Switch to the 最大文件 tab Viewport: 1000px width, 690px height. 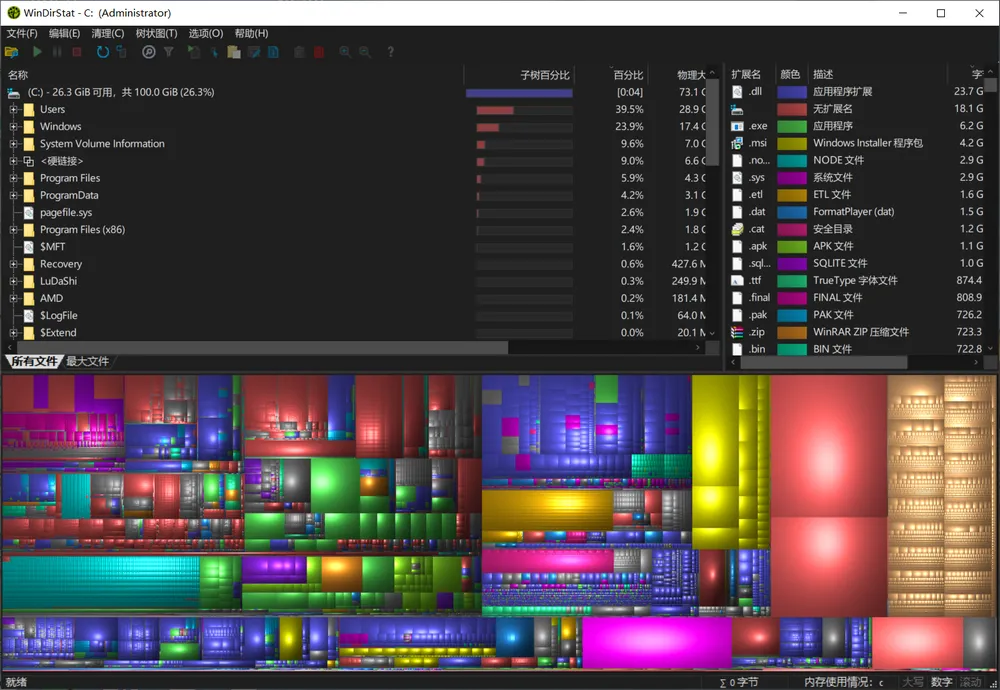88,362
